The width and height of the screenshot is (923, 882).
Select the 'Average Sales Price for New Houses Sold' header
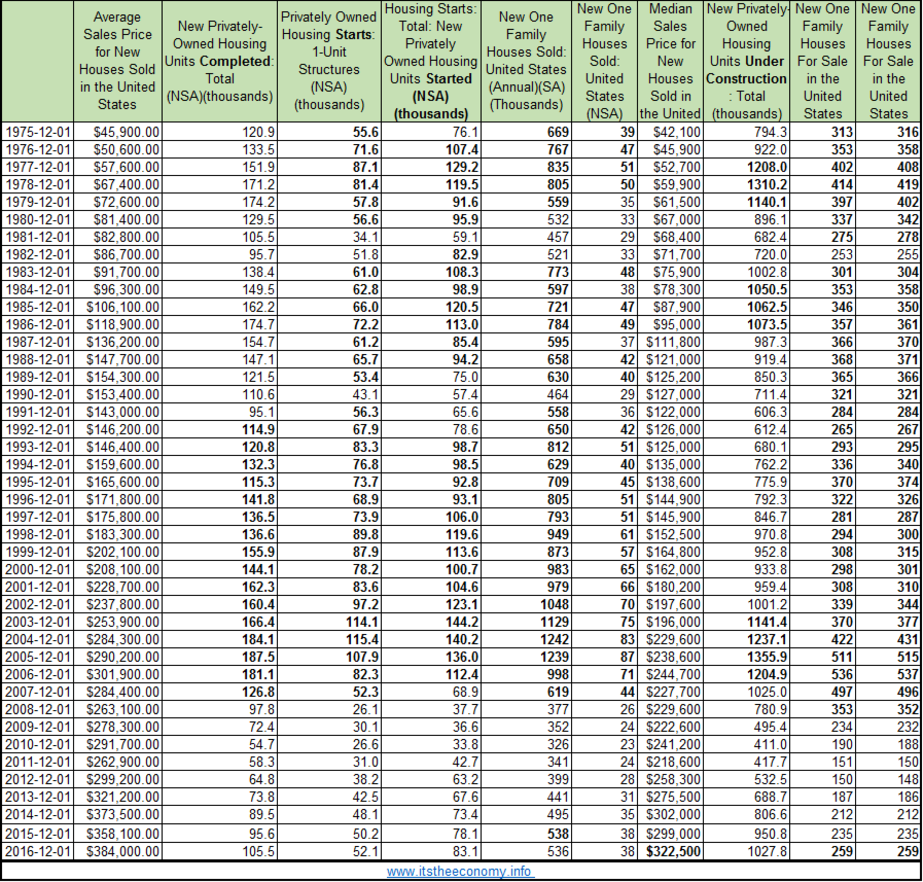(117, 61)
